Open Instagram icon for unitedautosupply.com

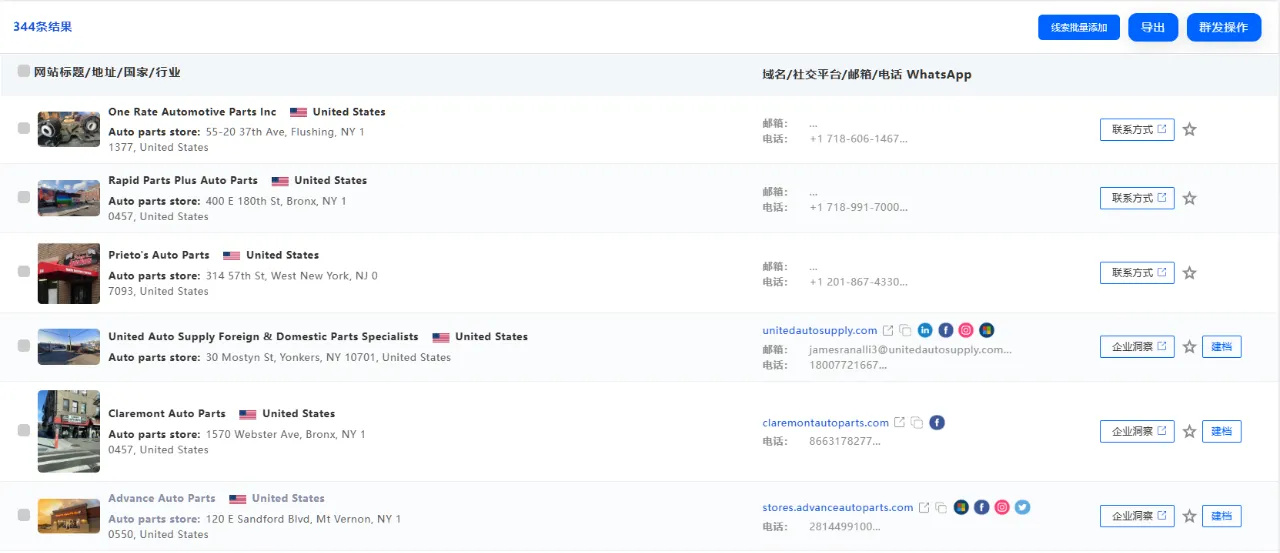point(966,330)
